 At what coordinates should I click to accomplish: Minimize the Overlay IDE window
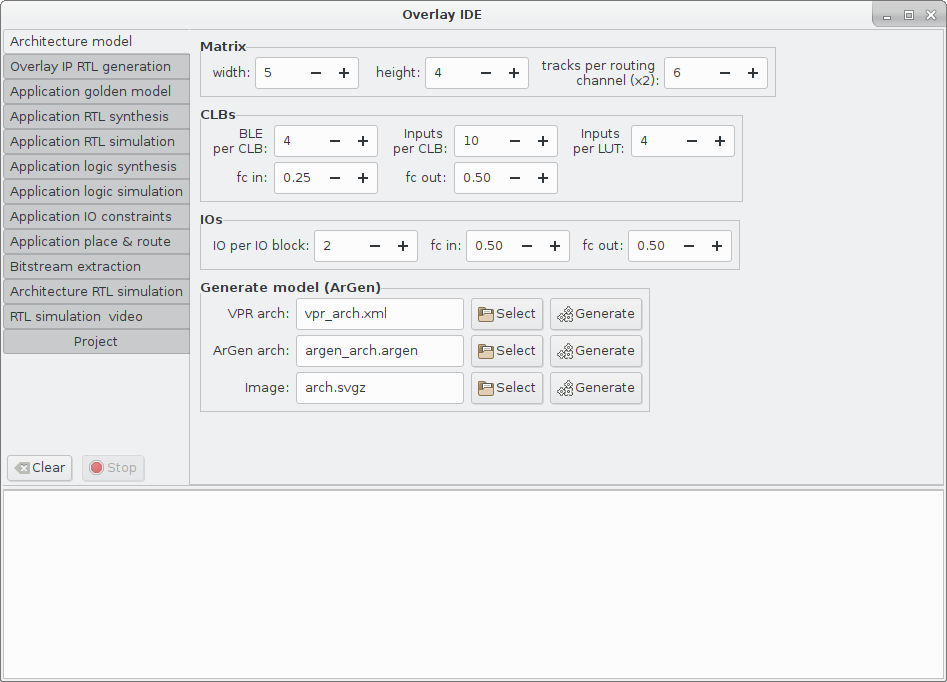[887, 16]
